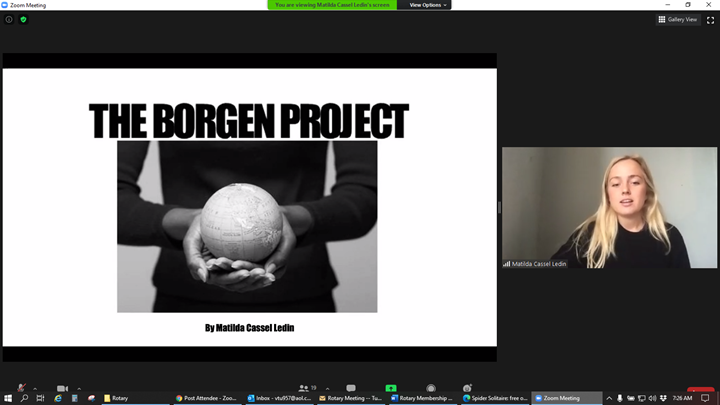Launch Internet Explorer from the taskbar
This screenshot has width=720, height=405.
(58, 398)
